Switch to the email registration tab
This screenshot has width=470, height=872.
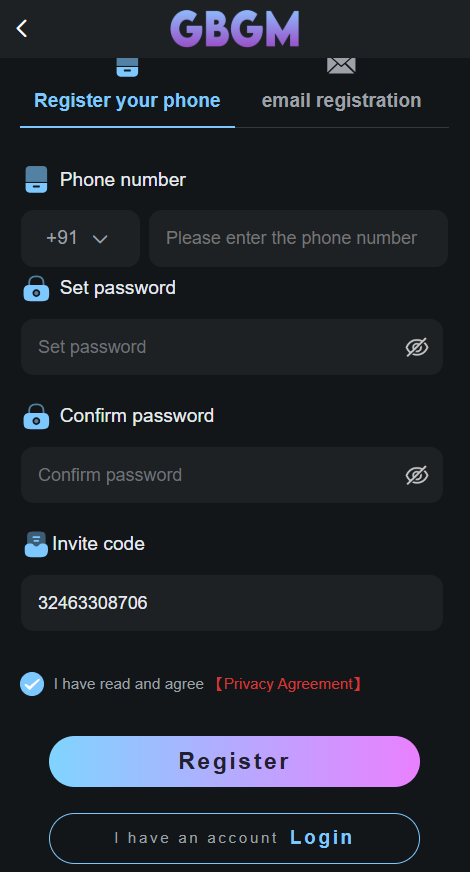341,100
